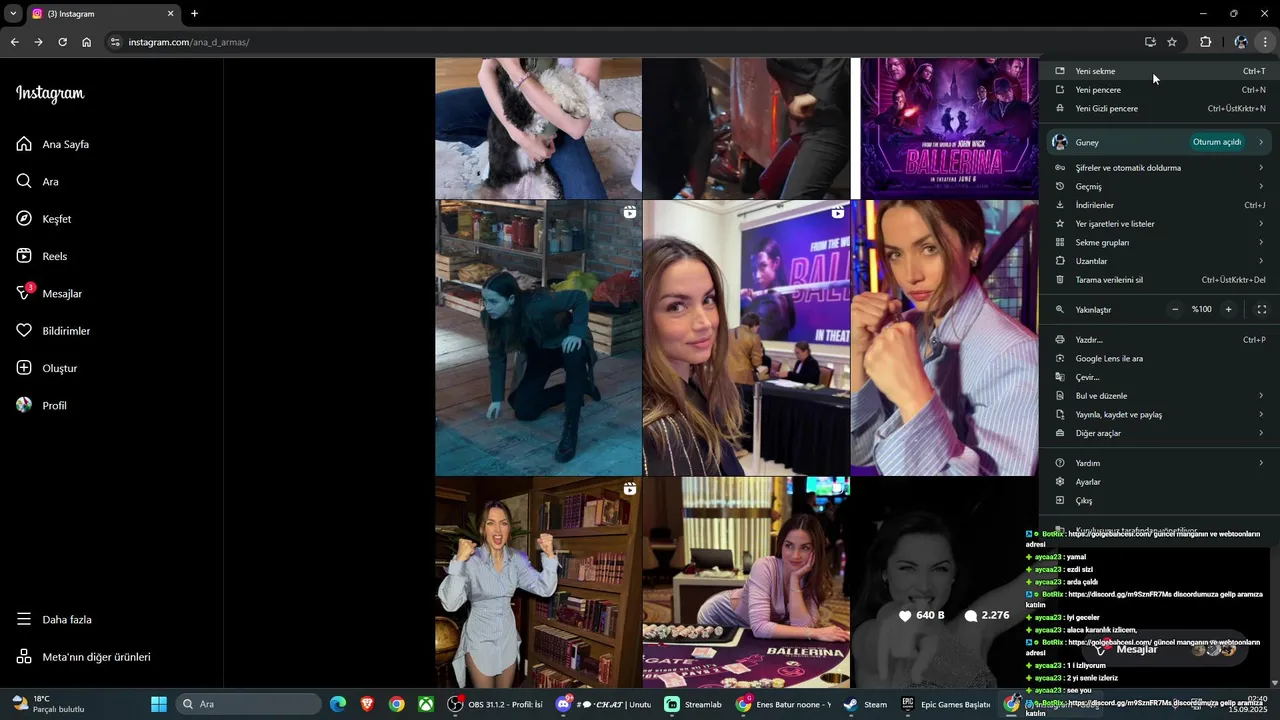The height and width of the screenshot is (720, 1280).
Task: Expand Diğer araçlar submenu
Action: click(x=1160, y=433)
